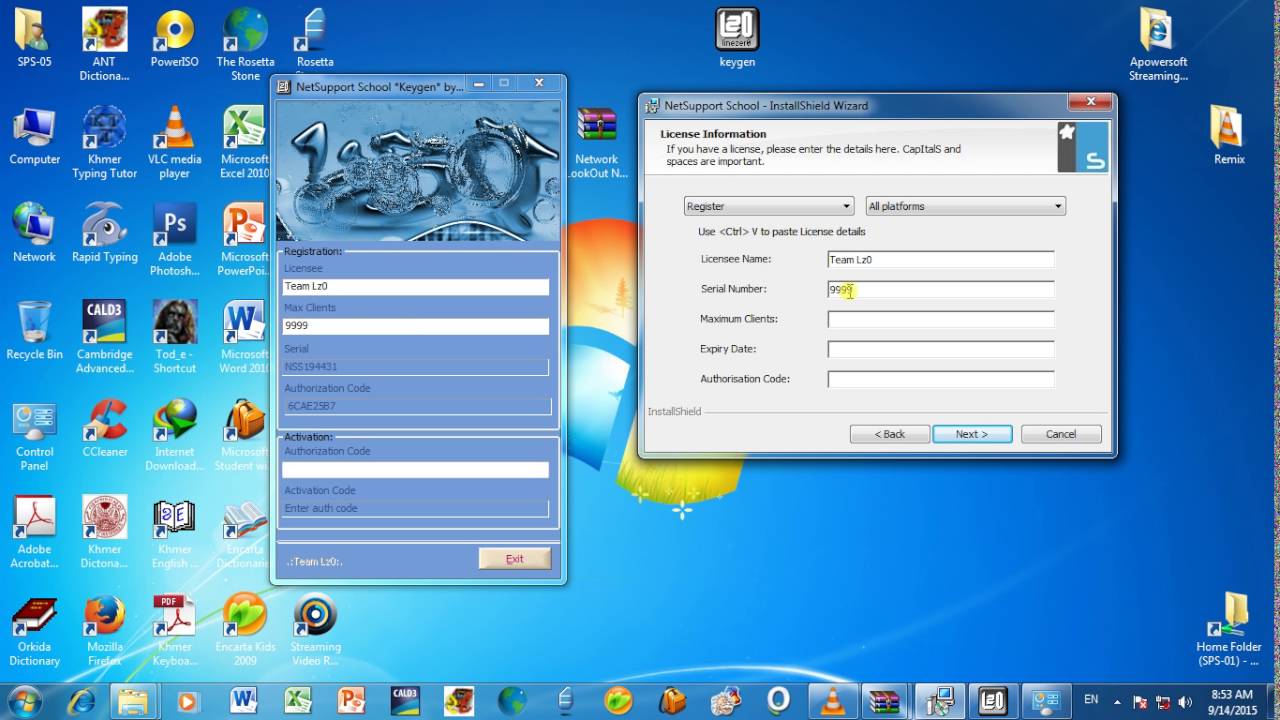Open the ANT Dictionary desktop shortcut

coord(104,46)
